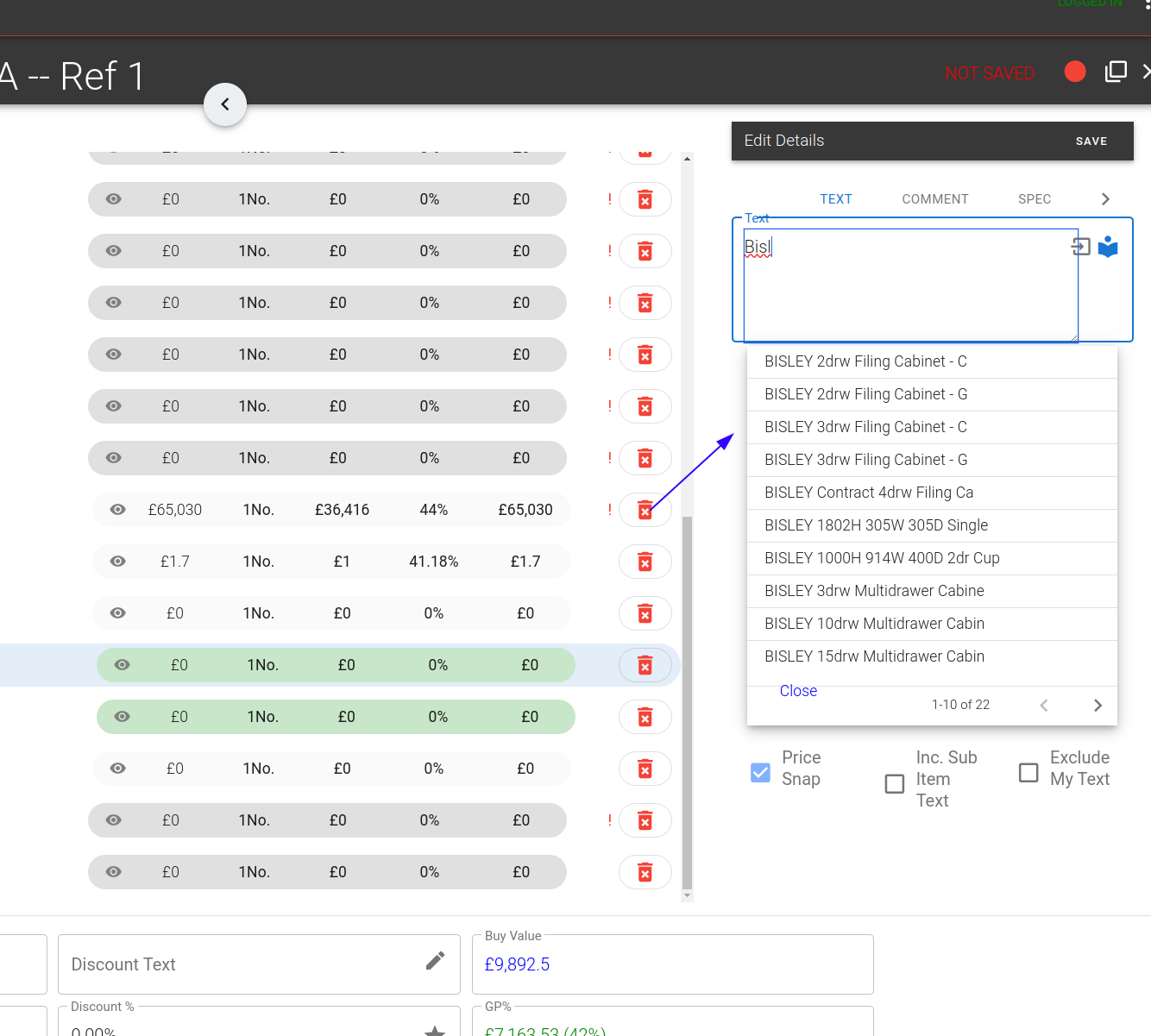Go to next page of suggestions
Viewport: 1151px width, 1036px height.
tap(1098, 705)
